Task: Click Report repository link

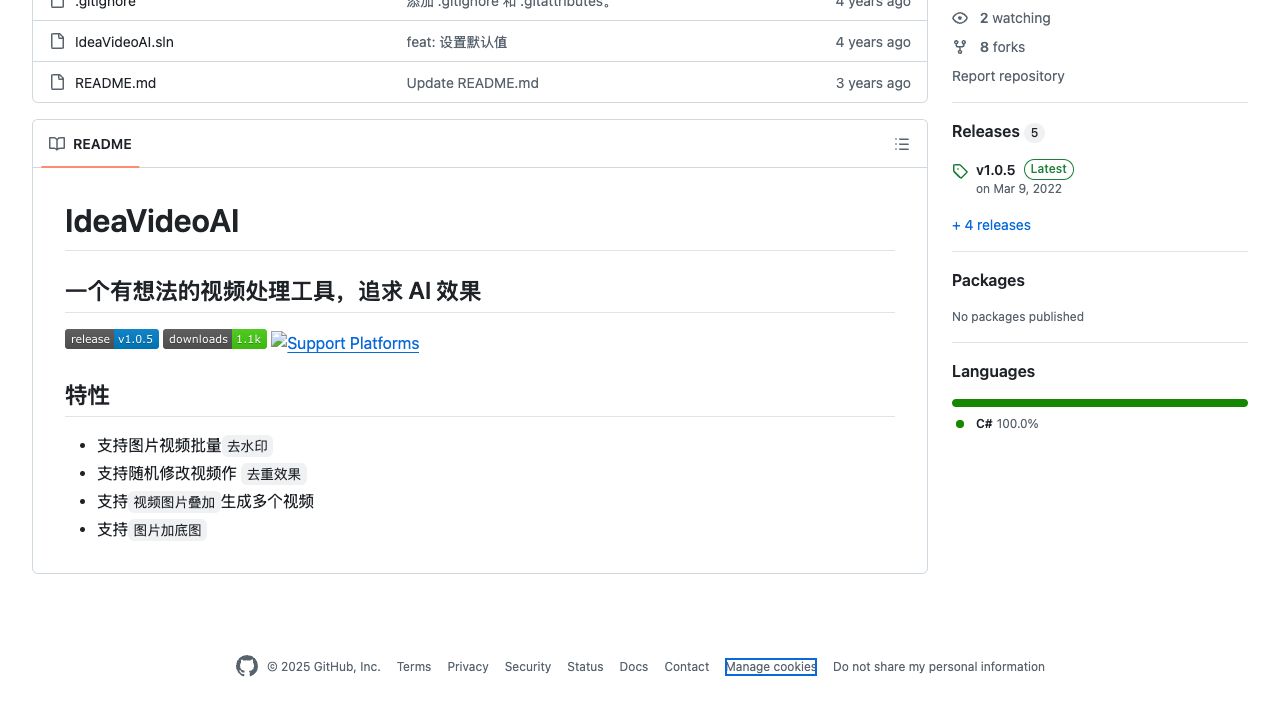Action: click(x=1008, y=76)
